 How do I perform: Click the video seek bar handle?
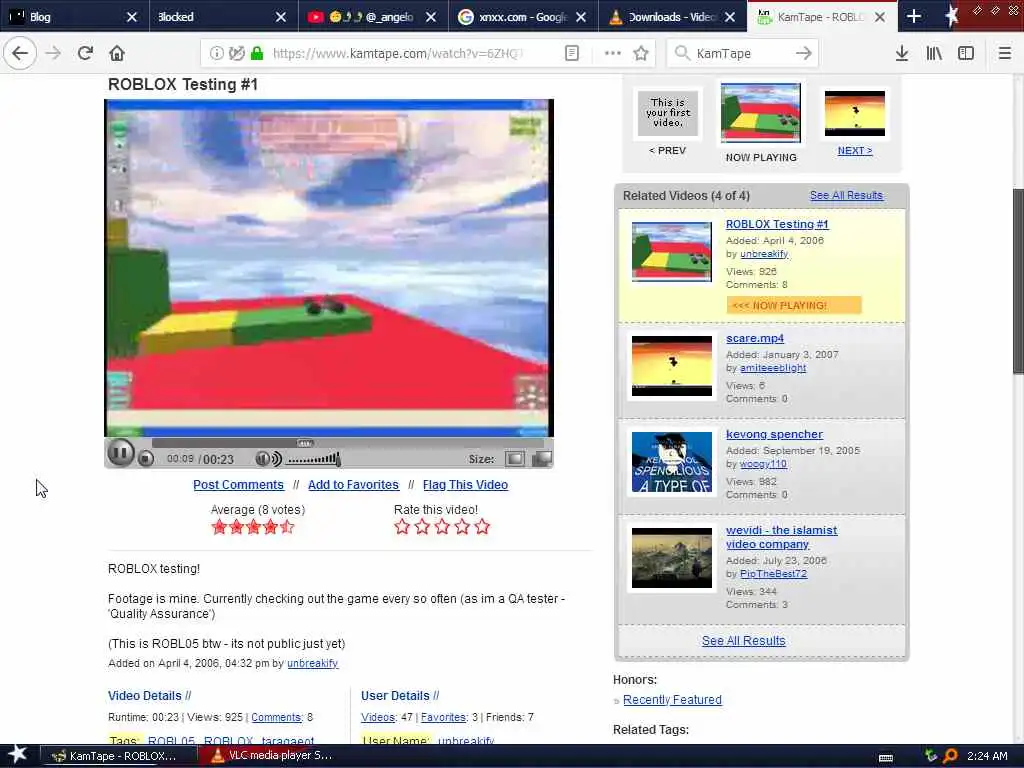pos(305,443)
